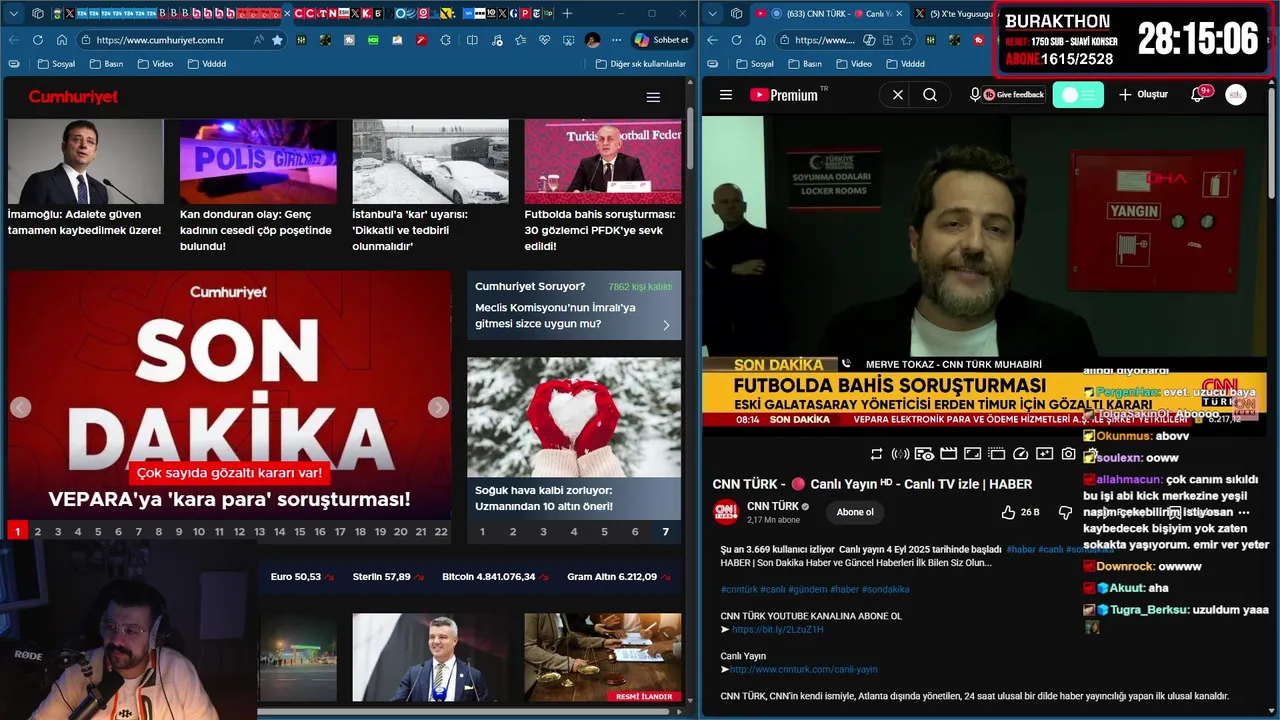Open Copilot Sohbet et button
This screenshot has width=1280, height=720.
coord(661,40)
